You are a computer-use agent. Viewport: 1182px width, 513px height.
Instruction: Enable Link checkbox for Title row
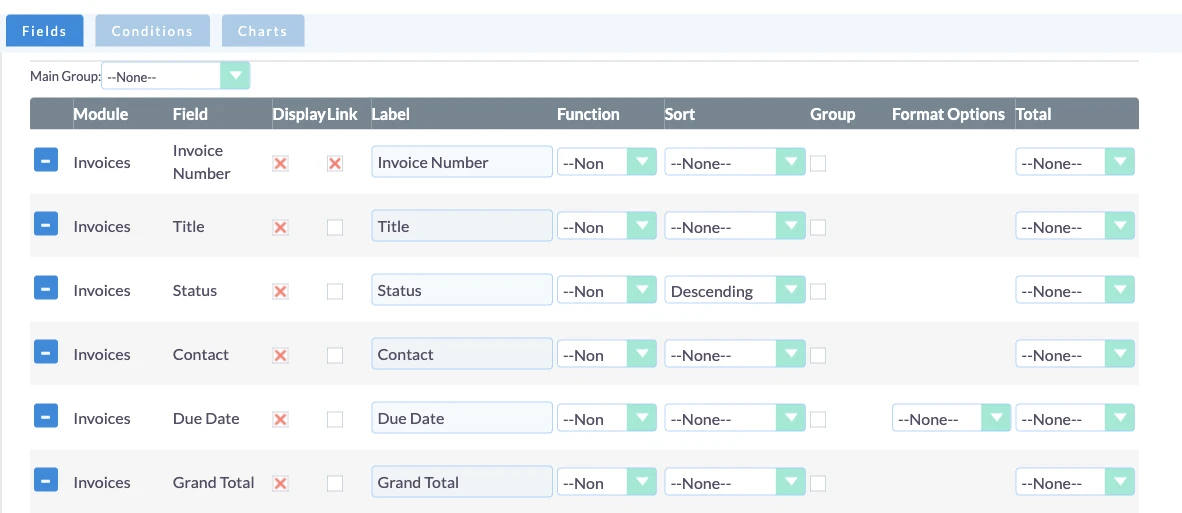click(x=335, y=227)
